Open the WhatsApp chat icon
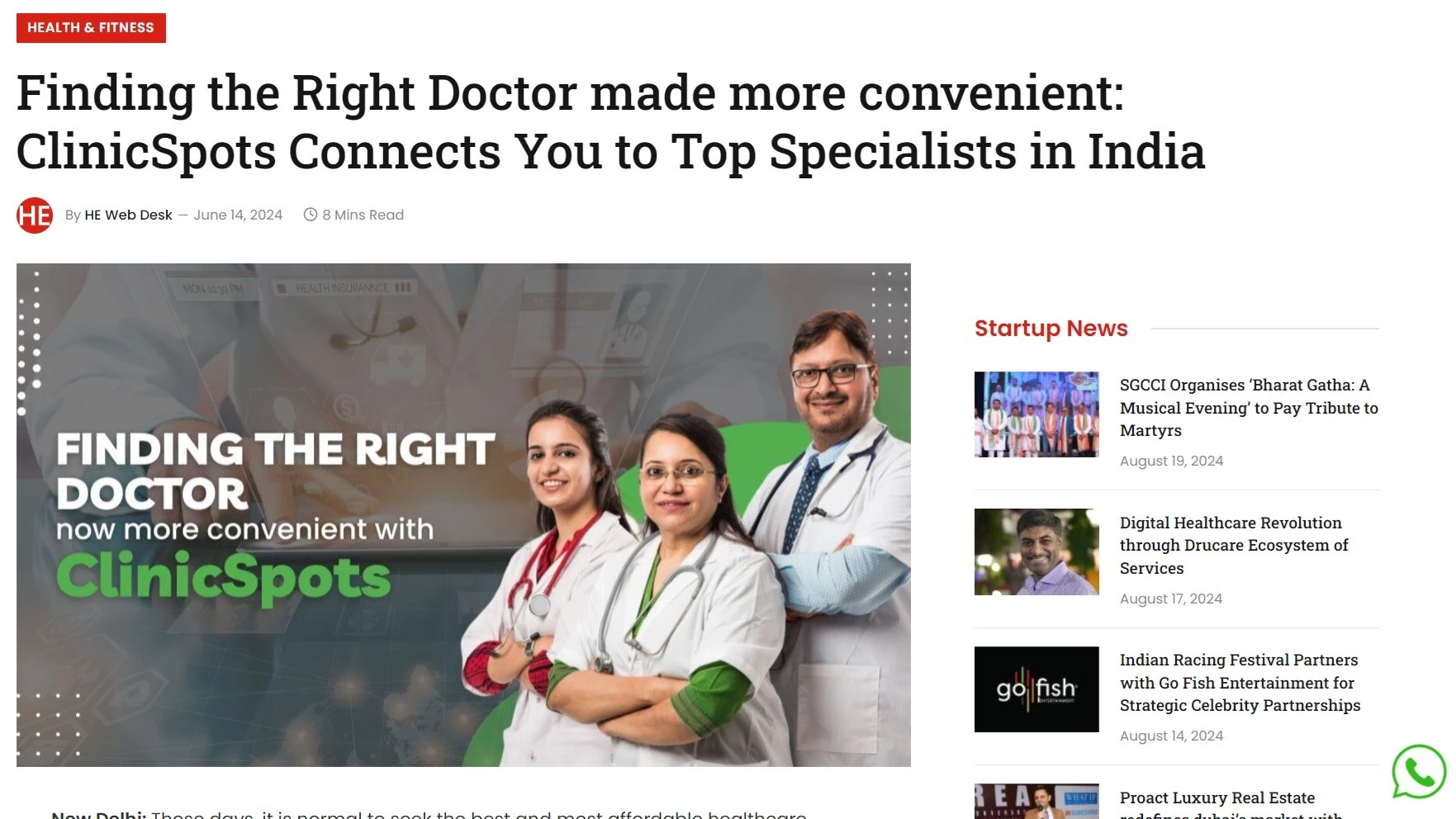1456x819 pixels. (1418, 771)
